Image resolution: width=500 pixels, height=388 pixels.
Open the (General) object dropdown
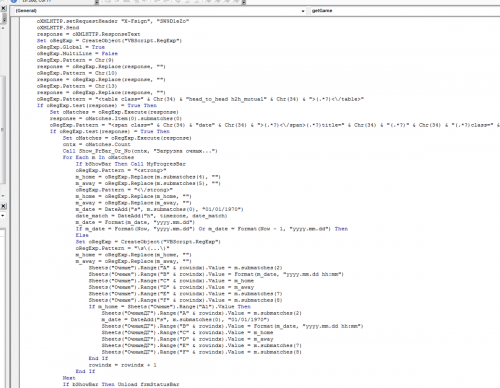pos(159,11)
